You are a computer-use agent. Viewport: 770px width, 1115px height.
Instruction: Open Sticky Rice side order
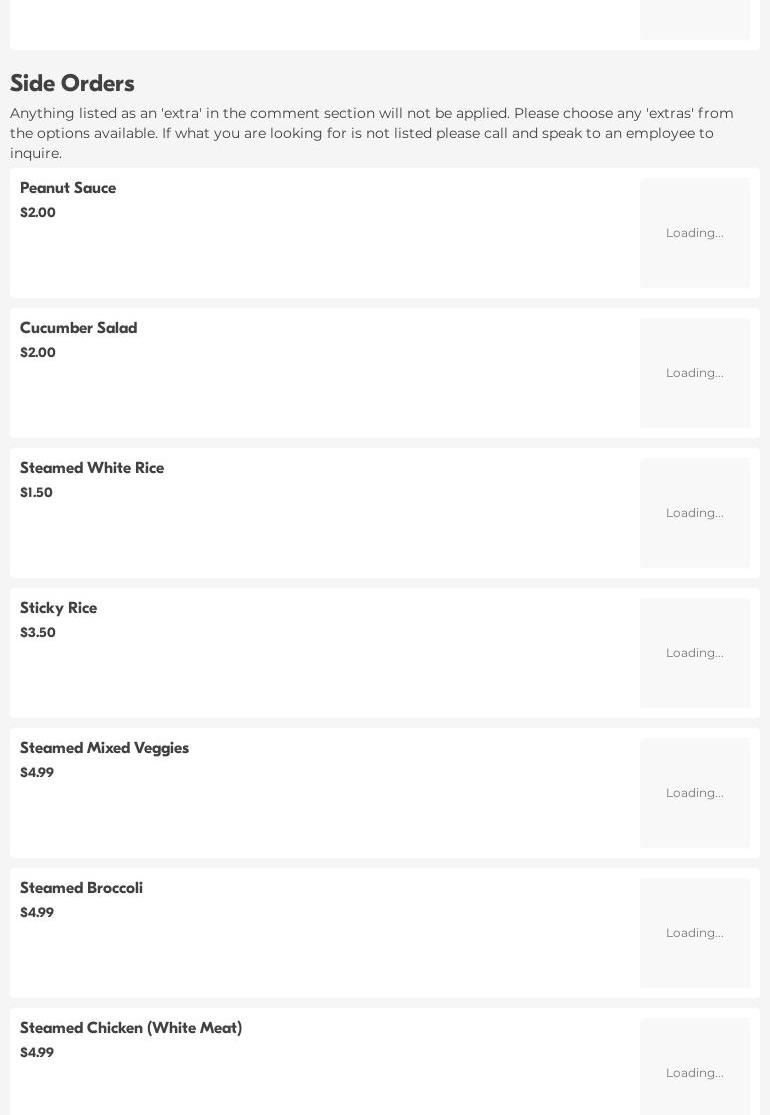(x=58, y=608)
